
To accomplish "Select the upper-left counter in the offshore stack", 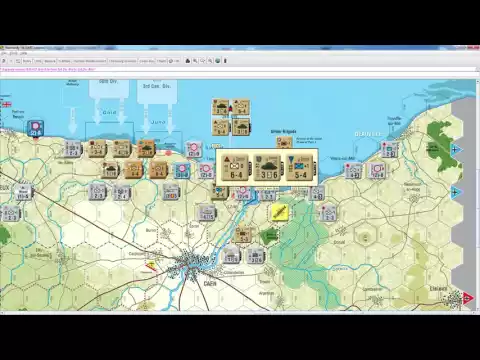I will [x=221, y=107].
